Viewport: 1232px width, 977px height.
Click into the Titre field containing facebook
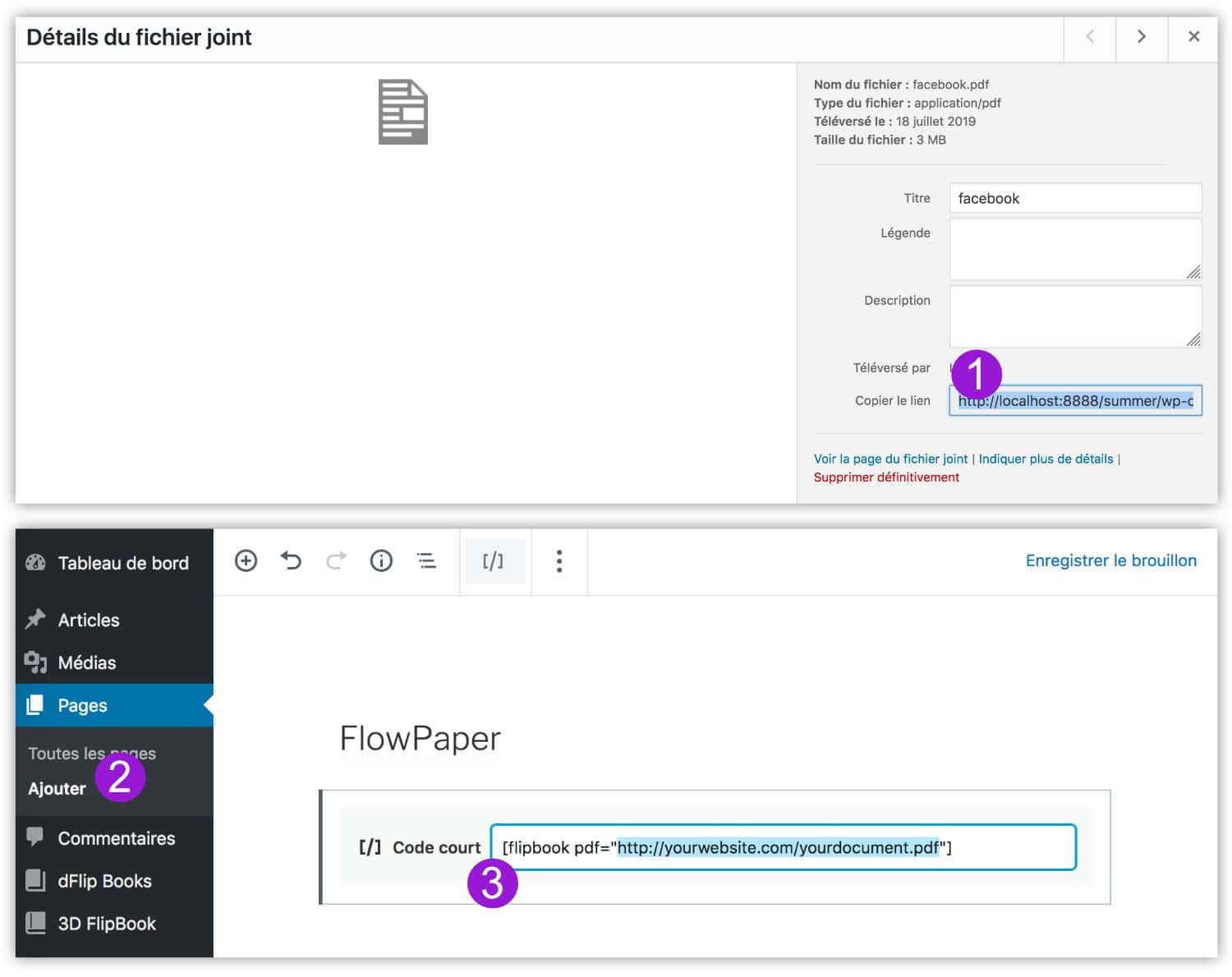(1074, 199)
